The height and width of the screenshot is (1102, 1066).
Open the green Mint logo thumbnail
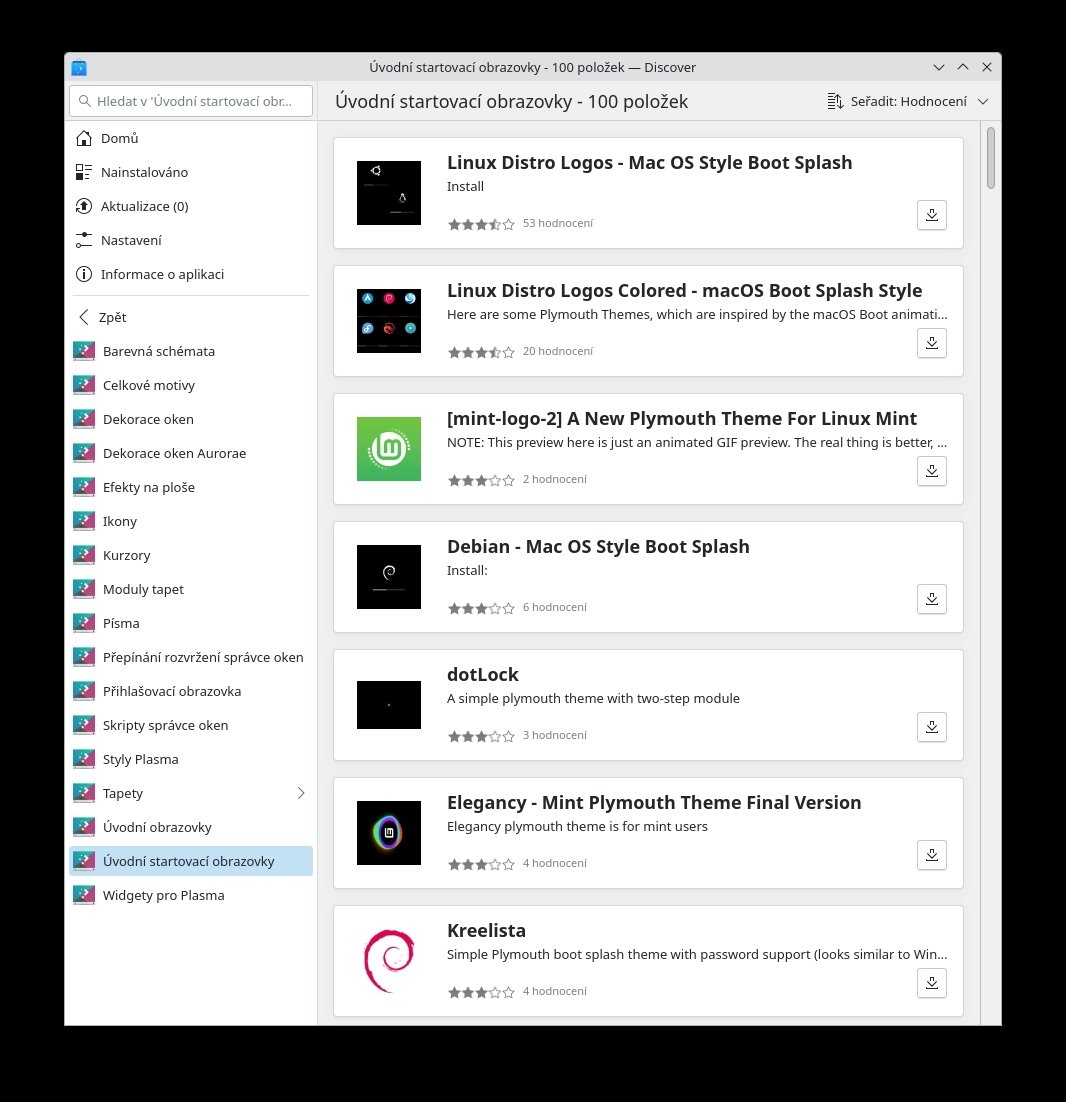pos(389,449)
